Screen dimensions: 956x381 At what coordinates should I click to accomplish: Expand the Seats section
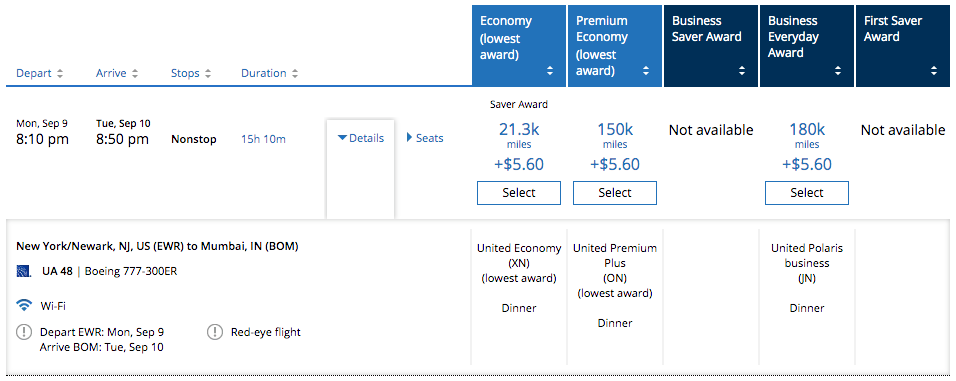425,138
